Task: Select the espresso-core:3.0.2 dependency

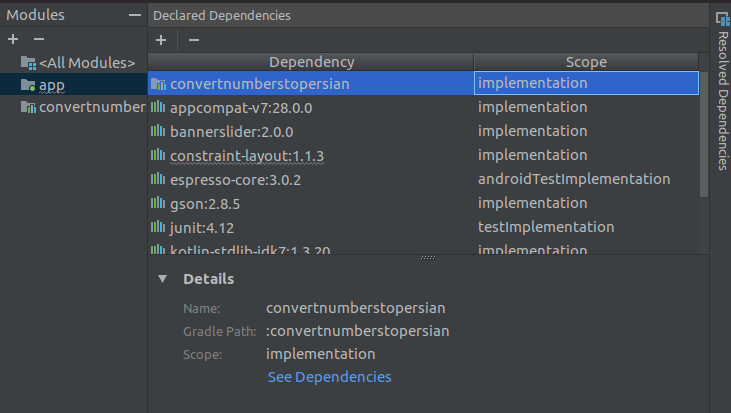Action: [235, 180]
